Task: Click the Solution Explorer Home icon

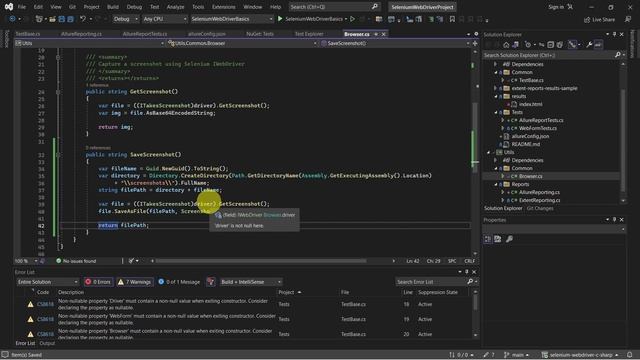Action: (506, 45)
